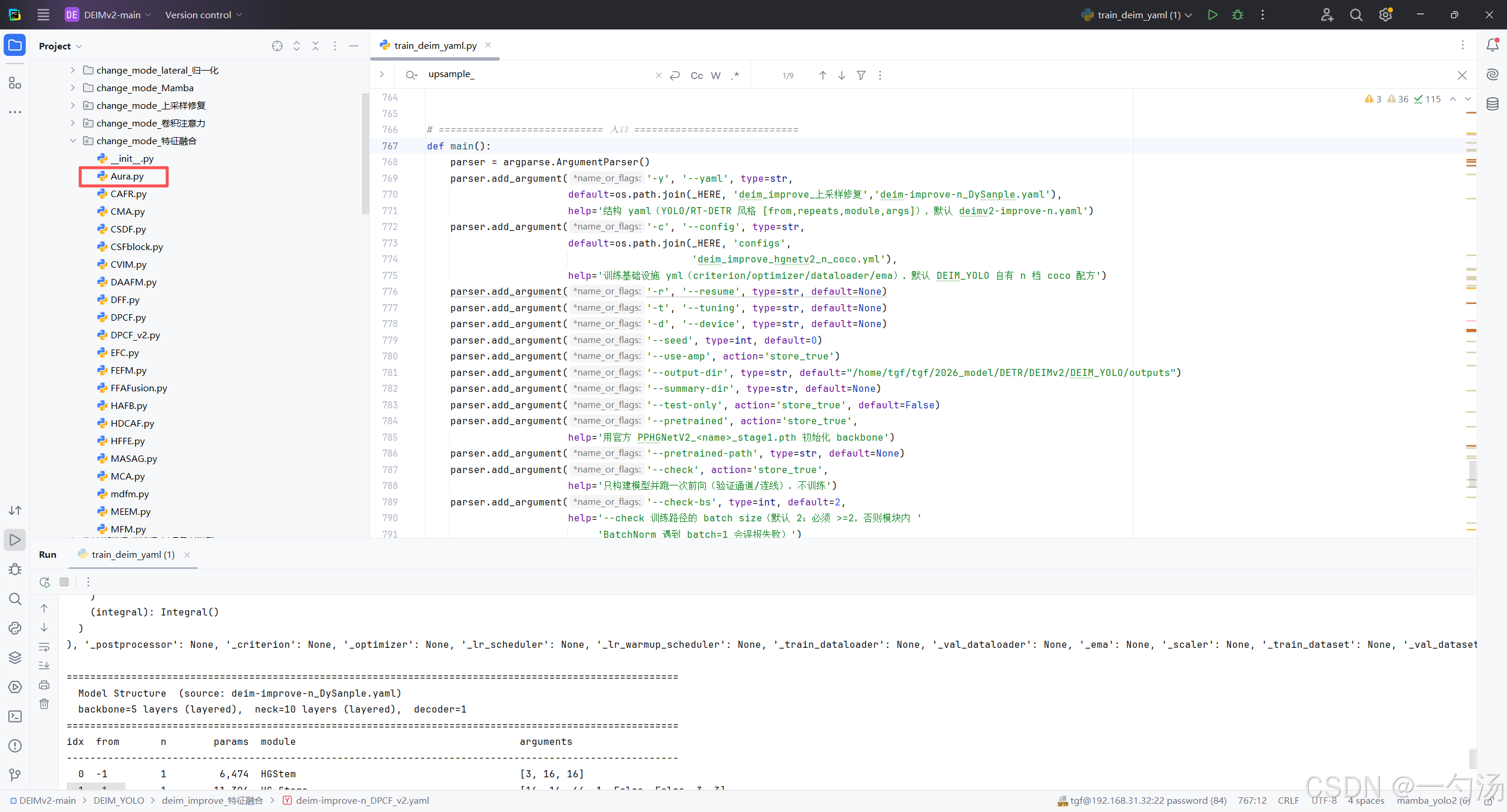Switch to the train_deim_yaml.py editor tab
Viewport: 1507px width, 812px height.
click(434, 45)
